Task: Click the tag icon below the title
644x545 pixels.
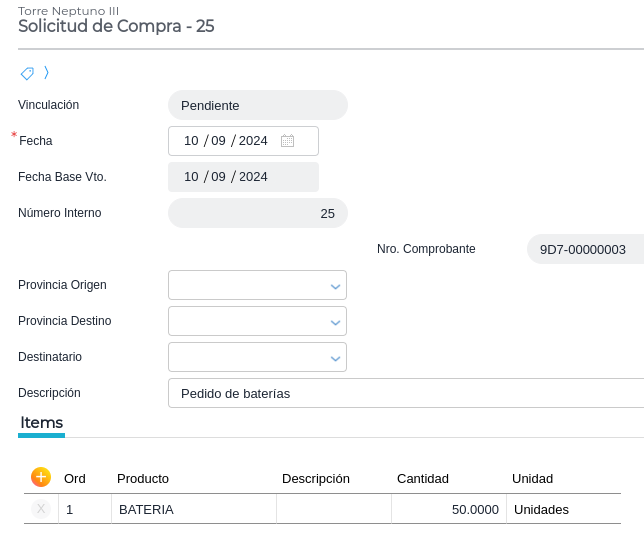Action: pyautogui.click(x=27, y=73)
